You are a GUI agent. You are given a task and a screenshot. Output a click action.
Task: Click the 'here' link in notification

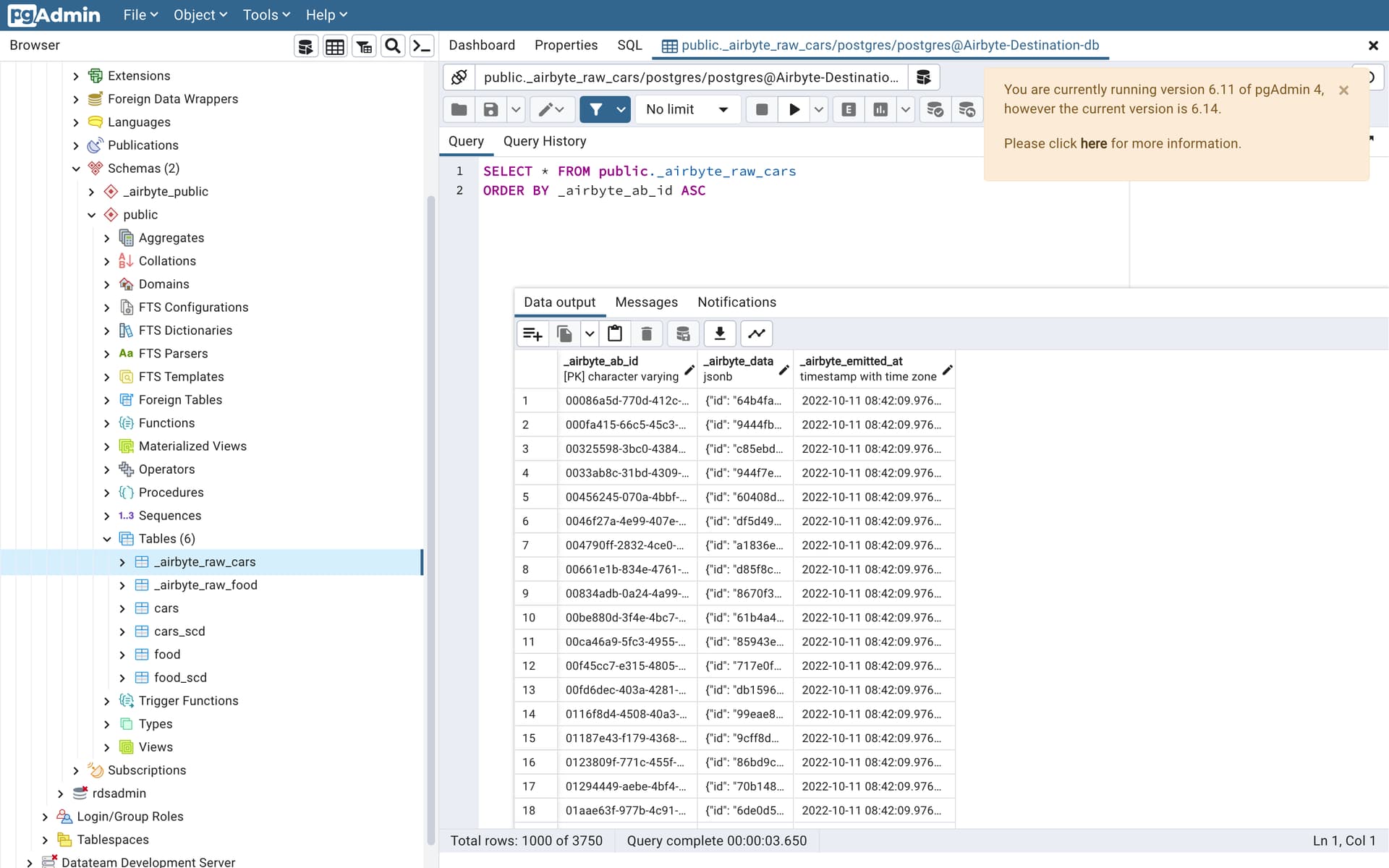pyautogui.click(x=1093, y=143)
